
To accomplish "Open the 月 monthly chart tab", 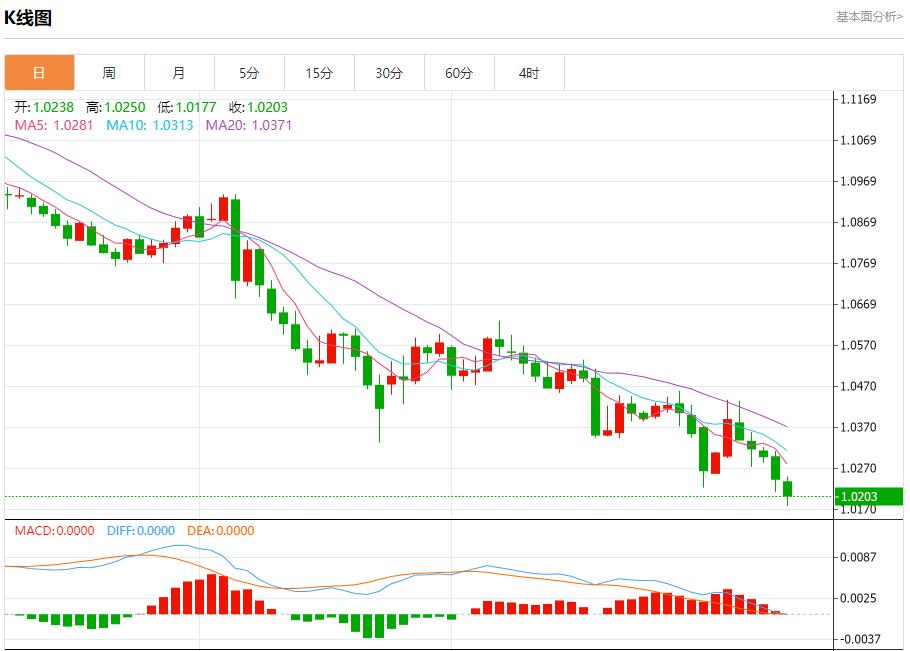I will [179, 73].
